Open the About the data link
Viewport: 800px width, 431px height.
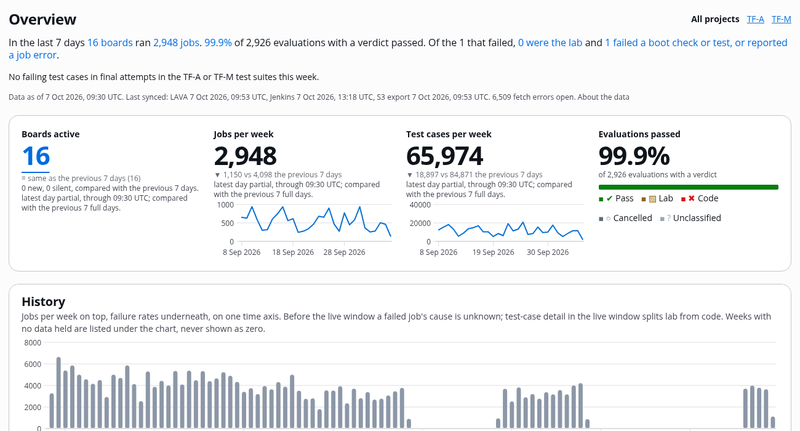pyautogui.click(x=603, y=97)
